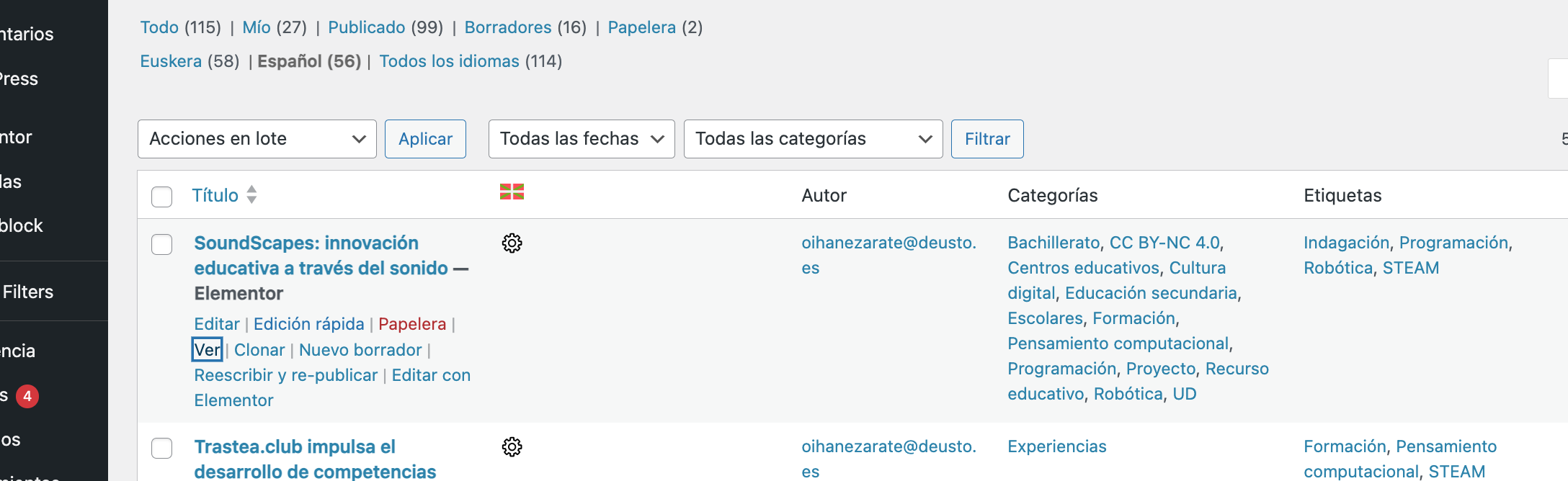
Task: Click the gear icon in SoundScapes row
Action: tap(512, 243)
